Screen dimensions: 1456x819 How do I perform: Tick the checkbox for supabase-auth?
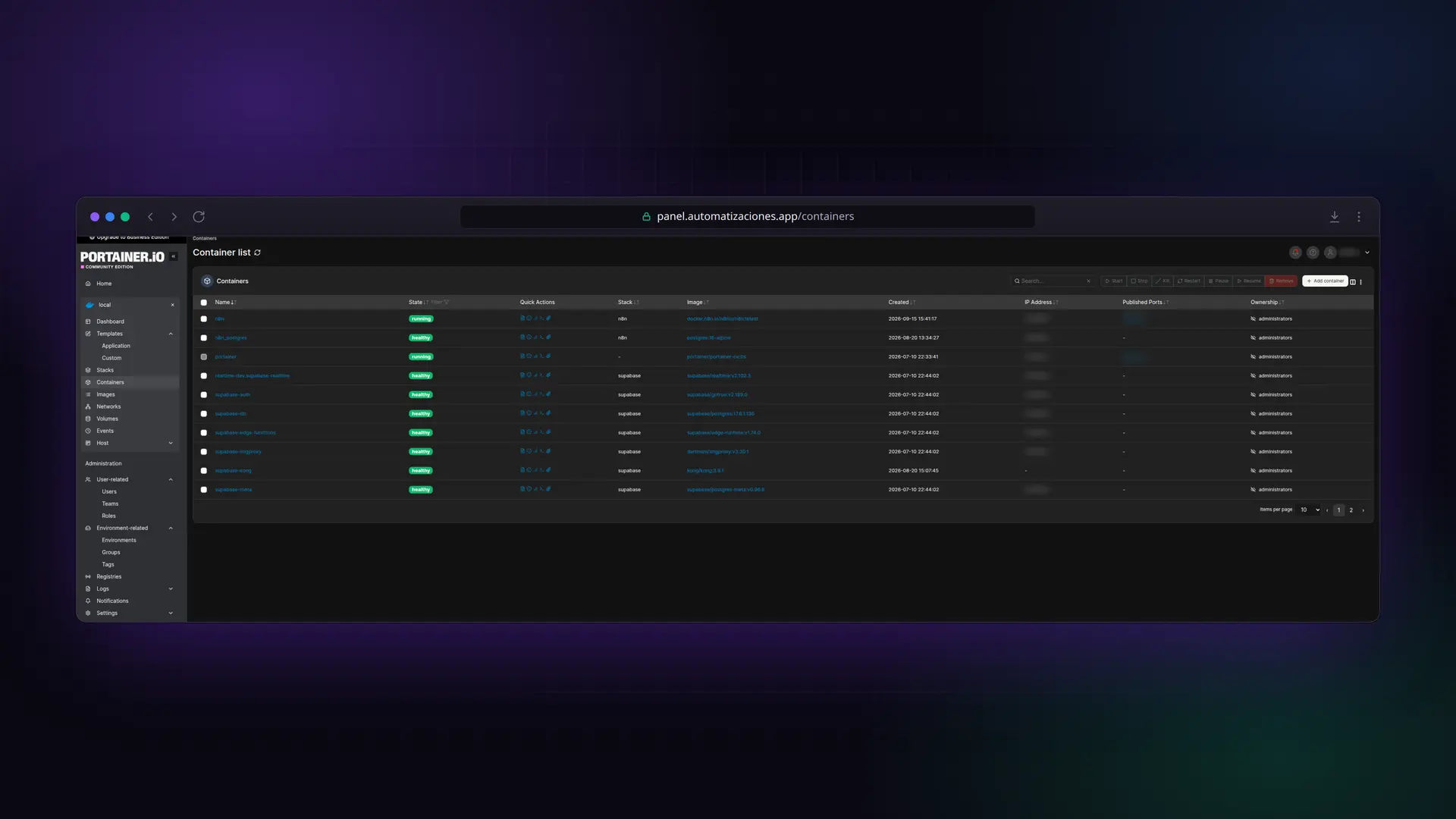coord(203,395)
